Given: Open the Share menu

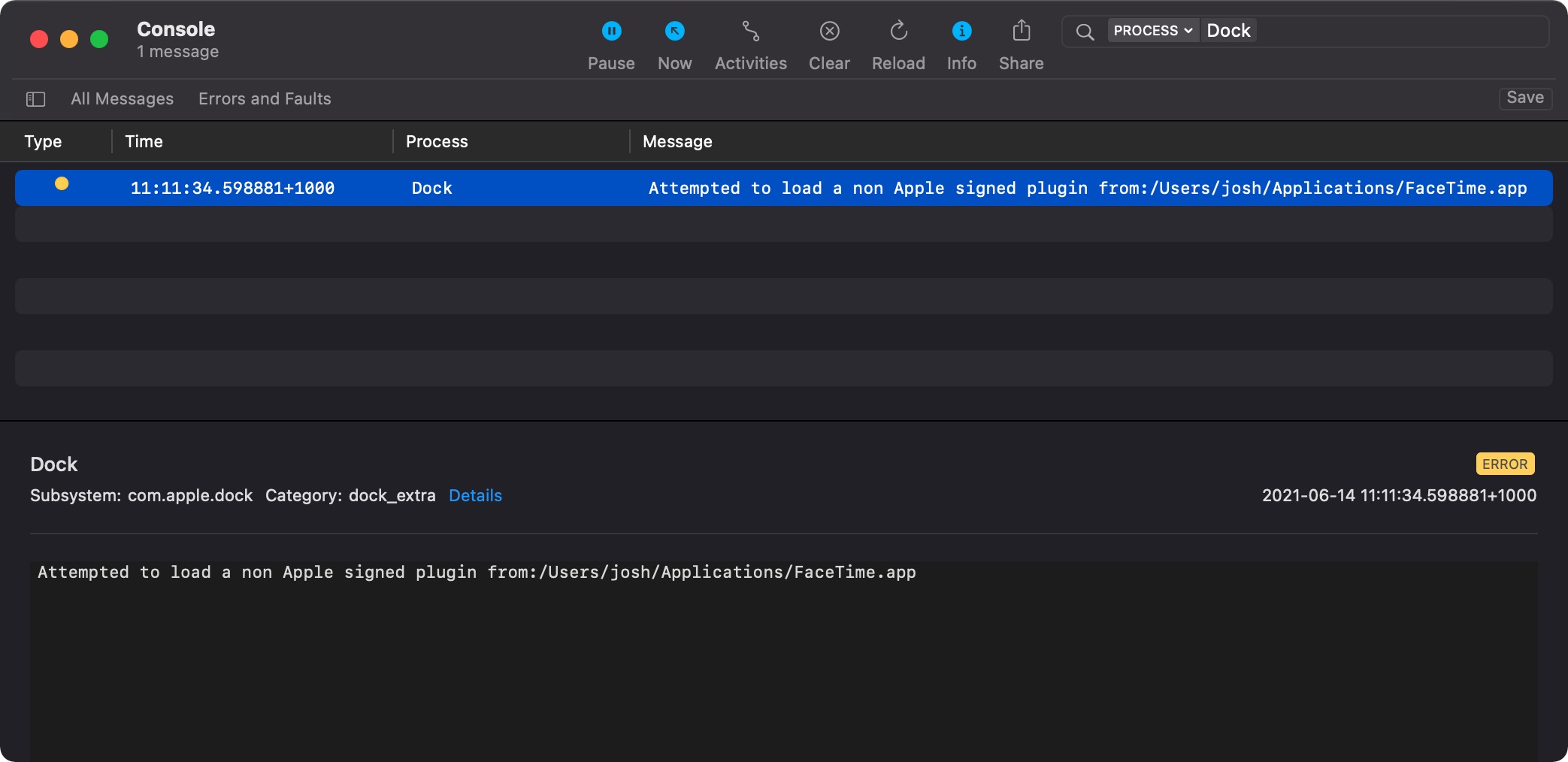Looking at the screenshot, I should pos(1020,41).
